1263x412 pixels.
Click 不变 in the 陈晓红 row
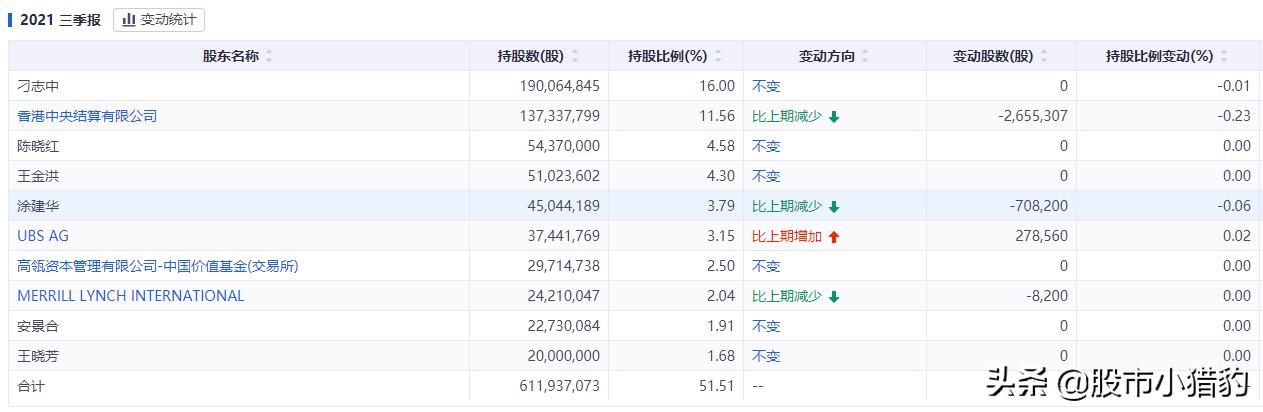(766, 146)
